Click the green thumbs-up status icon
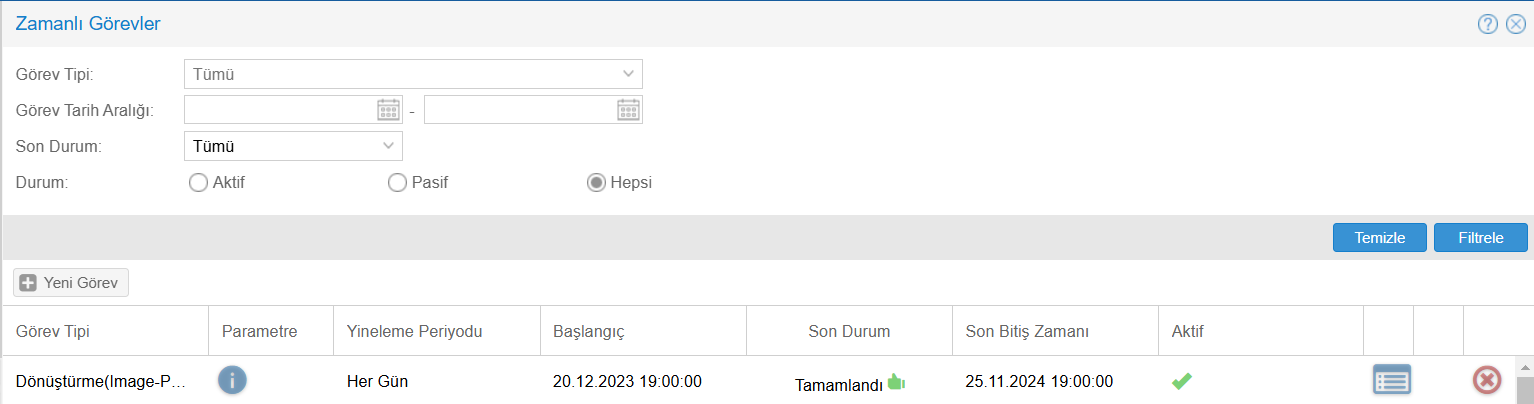This screenshot has height=404, width=1534. click(x=895, y=381)
